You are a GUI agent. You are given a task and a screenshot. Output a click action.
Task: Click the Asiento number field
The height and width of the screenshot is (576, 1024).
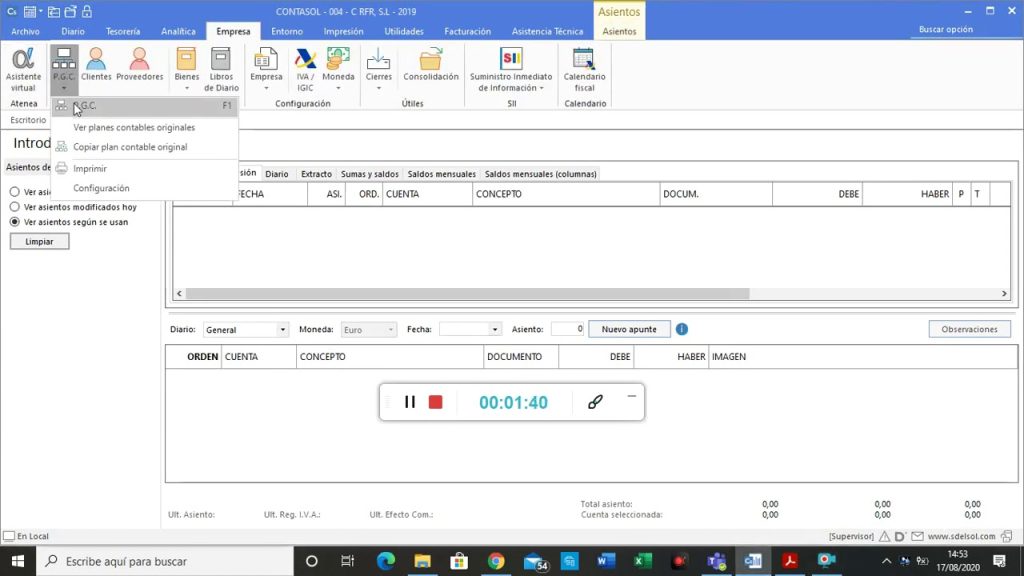click(x=567, y=329)
